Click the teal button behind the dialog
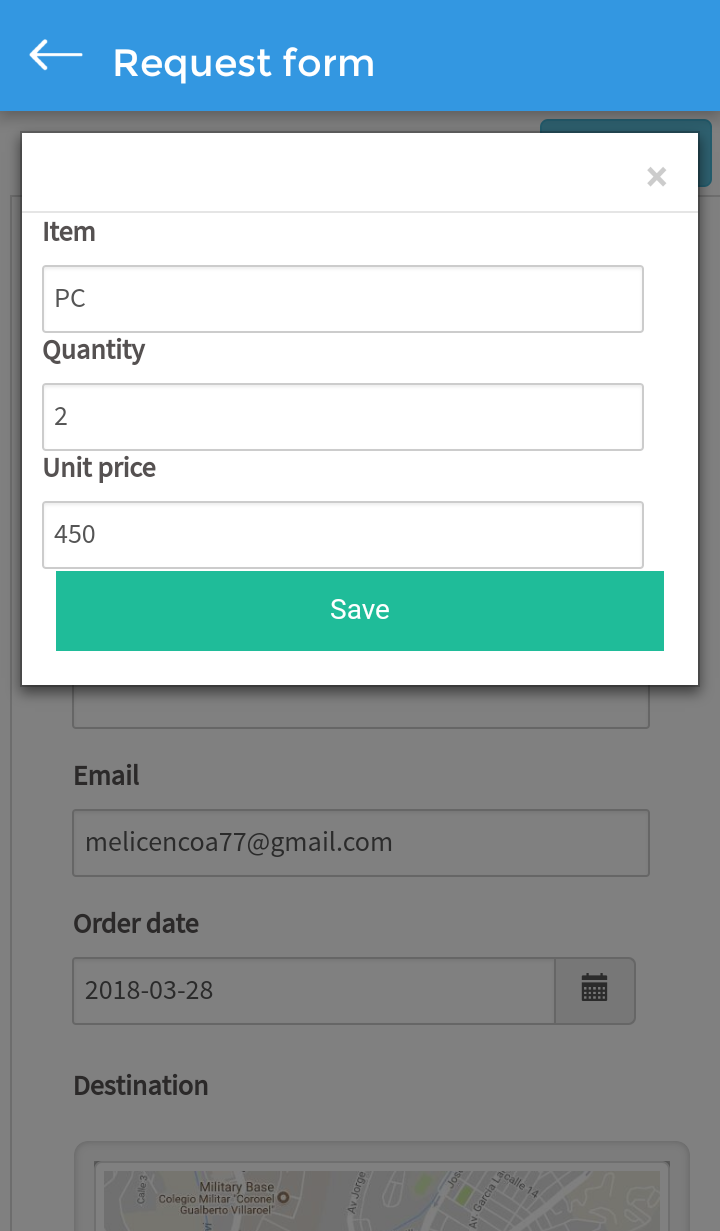This screenshot has width=720, height=1231. 704,153
